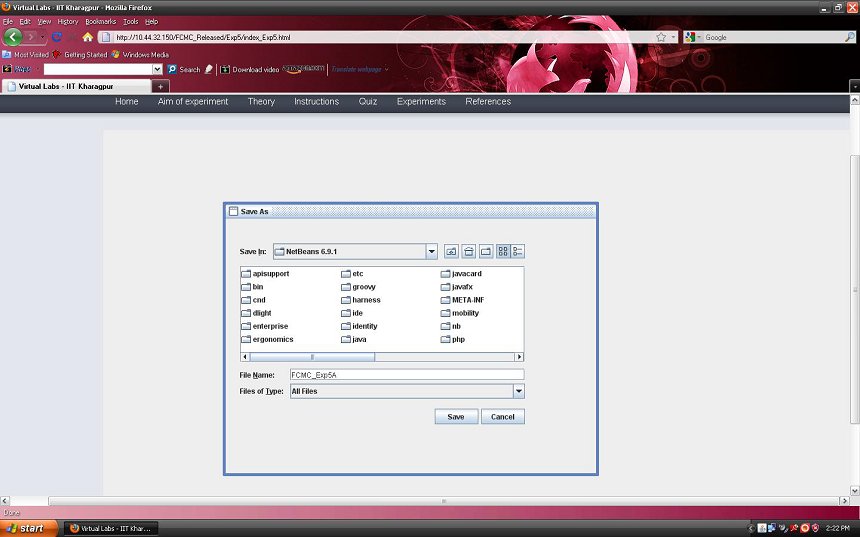The image size is (860, 537).
Task: Switch file view to List mode
Action: tap(502, 251)
